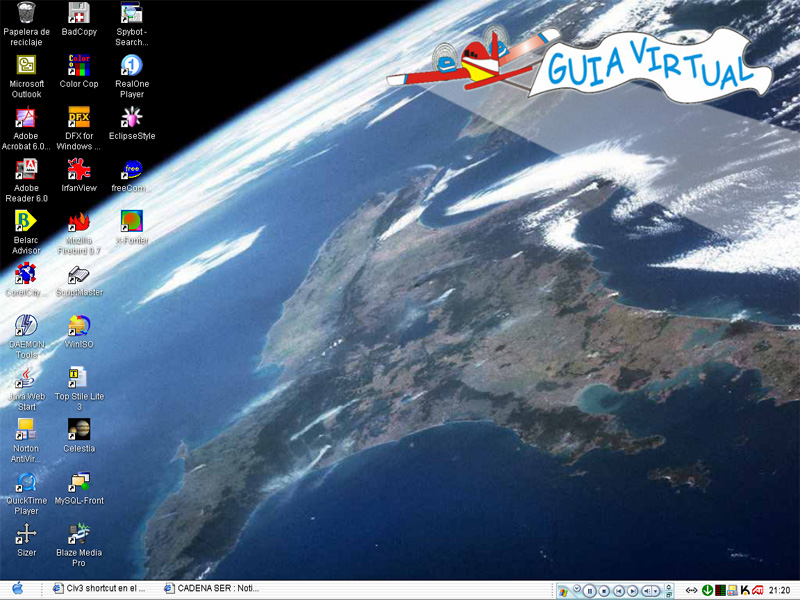Image resolution: width=800 pixels, height=600 pixels.
Task: Skip to next track in media toolbar
Action: click(634, 591)
